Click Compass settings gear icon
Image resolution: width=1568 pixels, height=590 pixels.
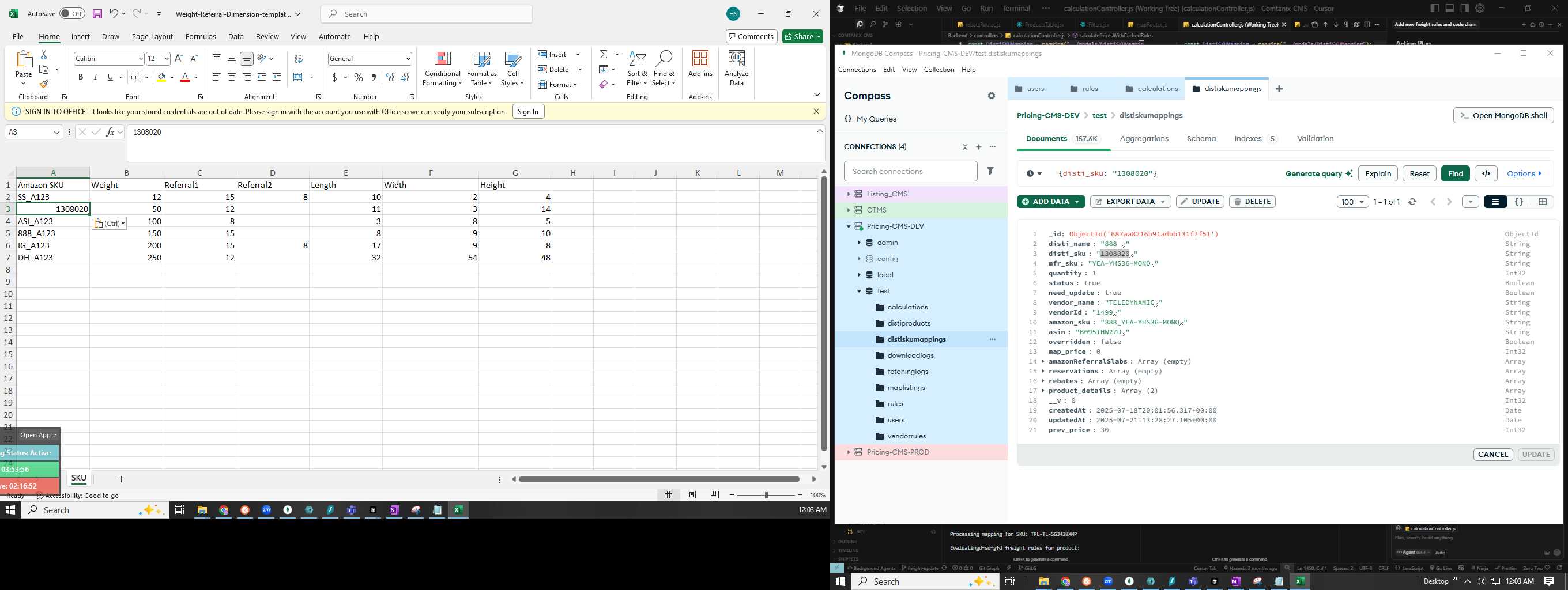[992, 96]
